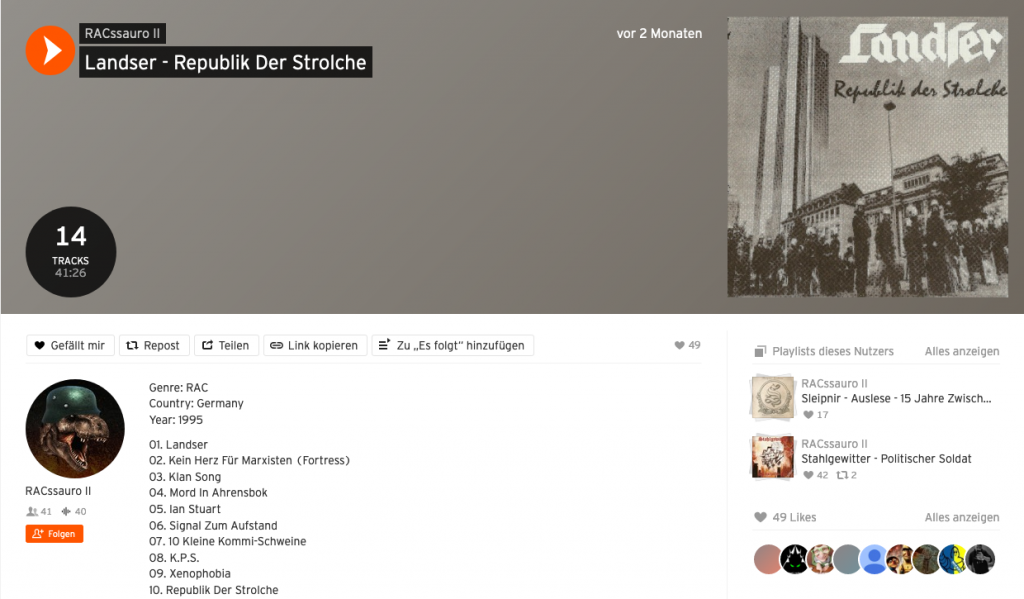Open Stahlgewitter - Politischer Soldat playlist

pos(886,459)
